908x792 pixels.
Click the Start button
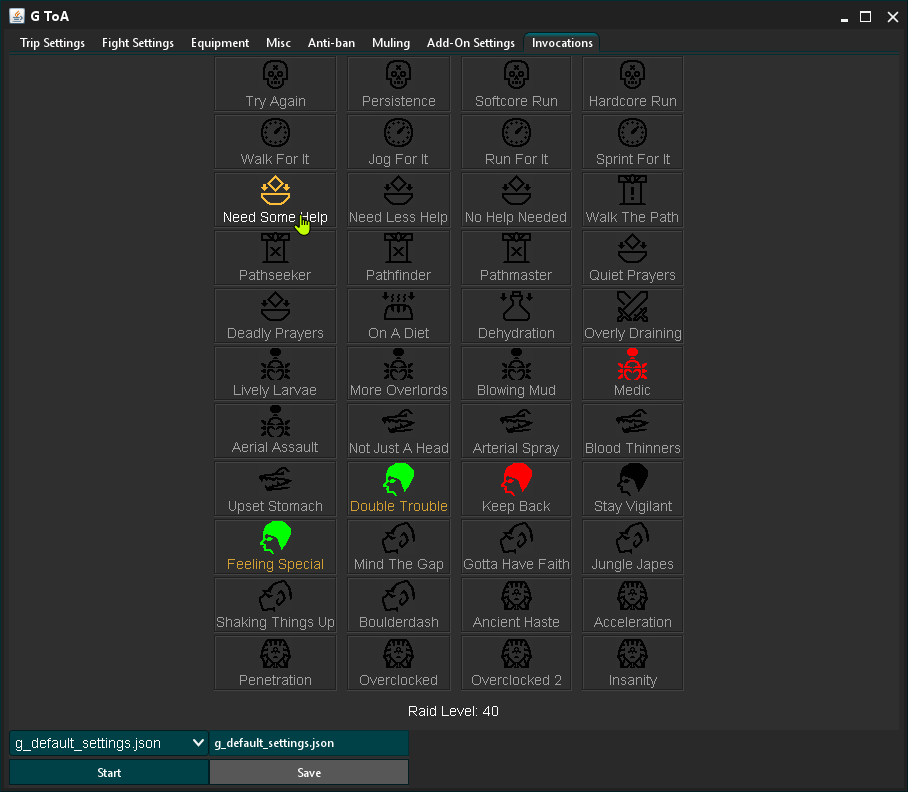pos(109,772)
